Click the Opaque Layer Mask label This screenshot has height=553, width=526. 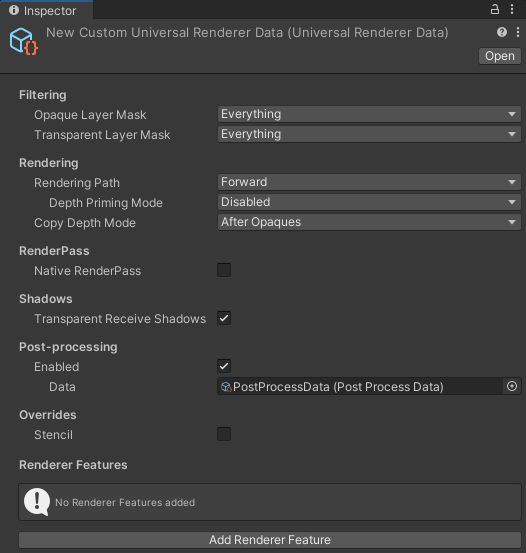pyautogui.click(x=90, y=115)
